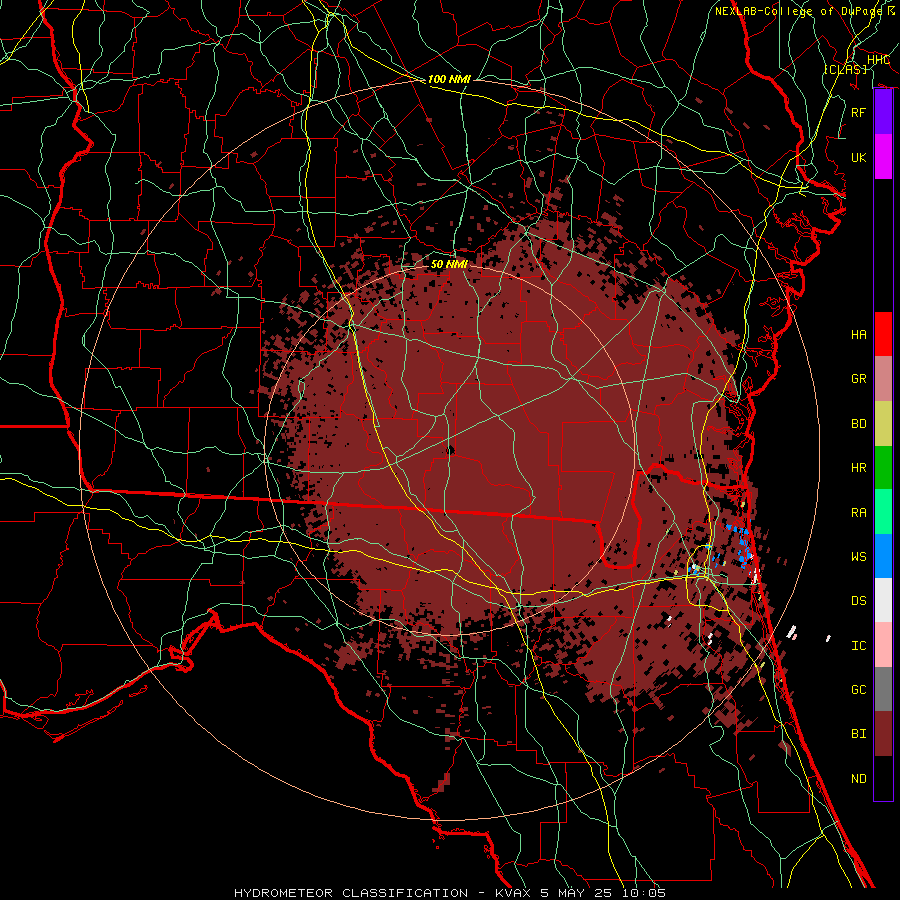Screen dimensions: 900x900
Task: Click the RF legend label
Action: tap(859, 112)
